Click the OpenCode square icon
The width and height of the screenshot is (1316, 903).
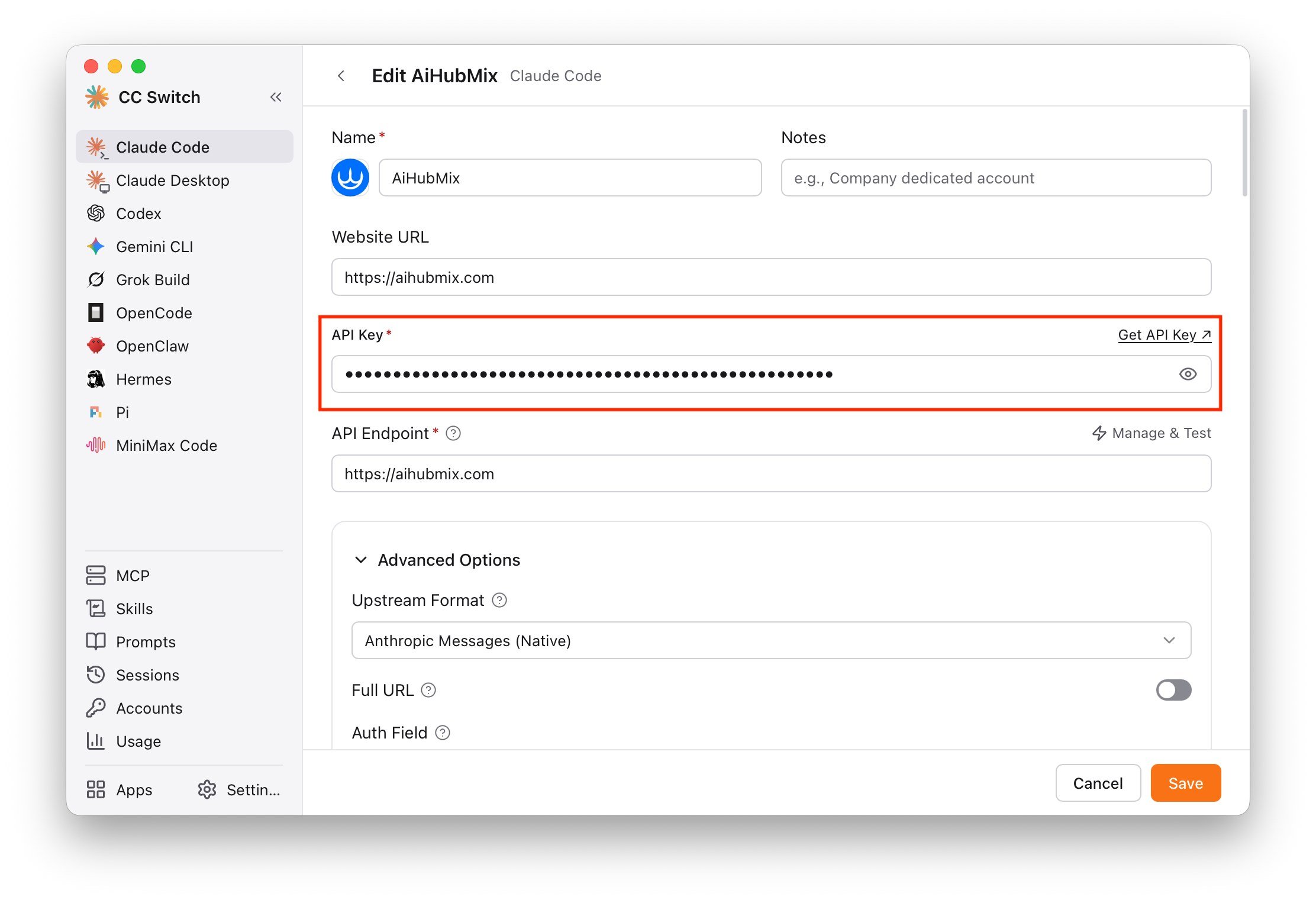point(96,313)
